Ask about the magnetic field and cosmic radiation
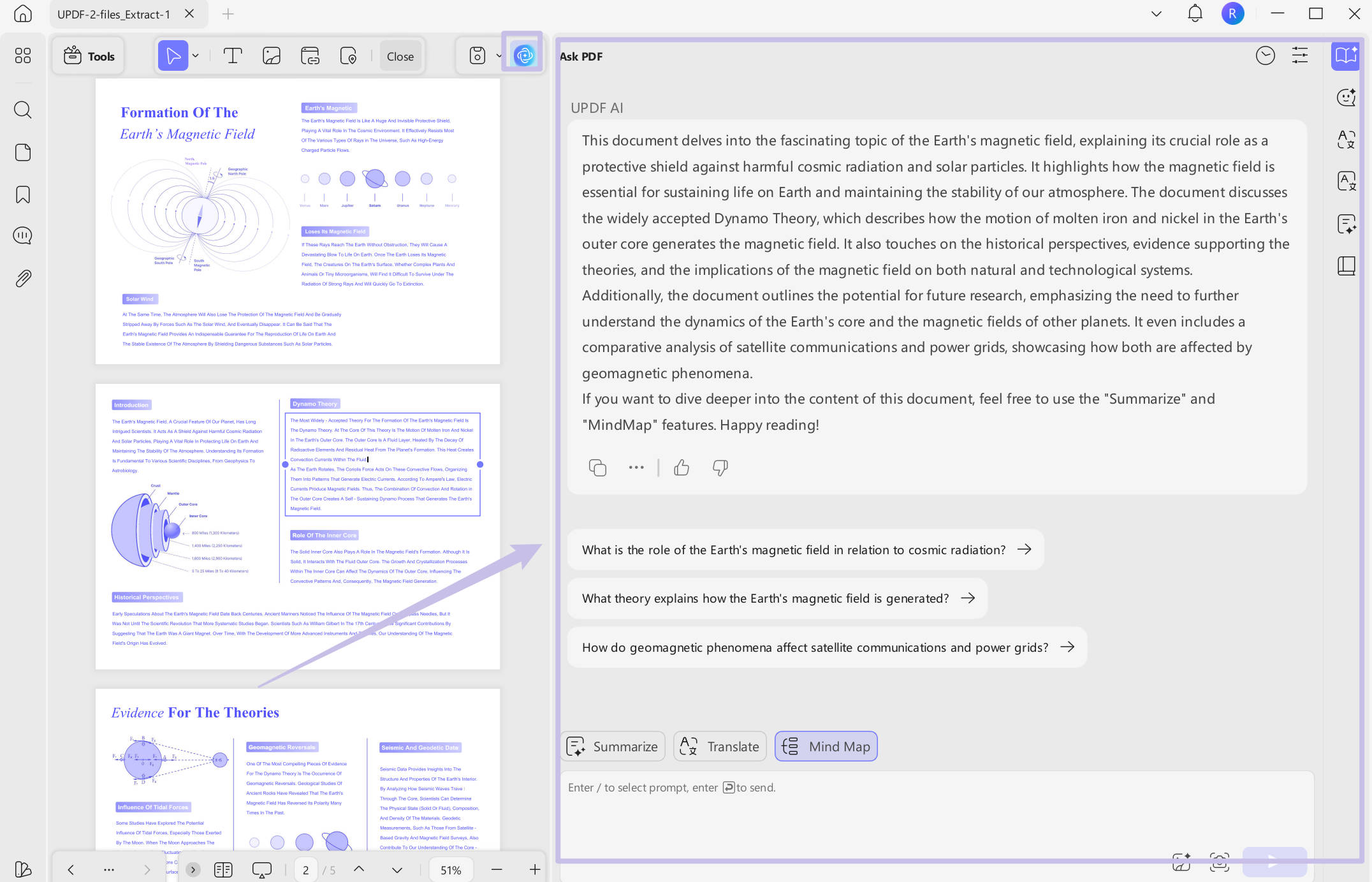The width and height of the screenshot is (1372, 882). click(x=806, y=550)
